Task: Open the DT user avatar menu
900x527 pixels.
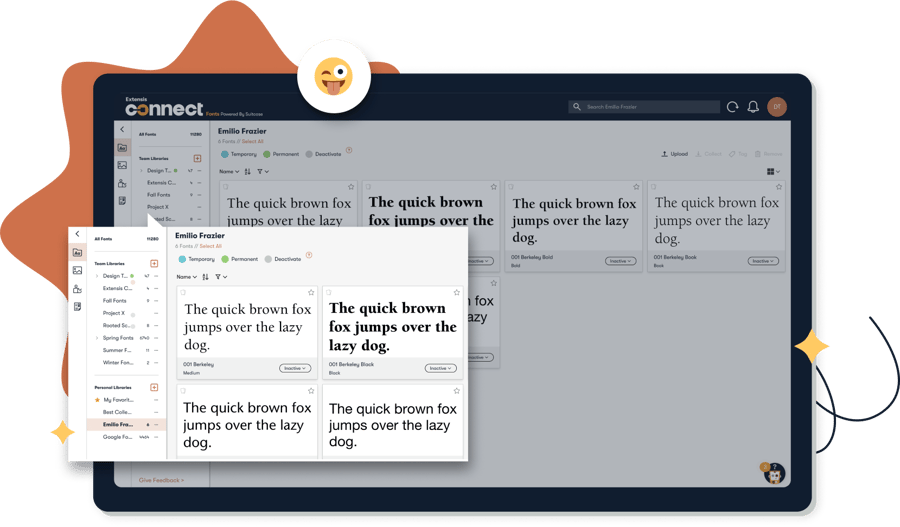Action: pos(777,107)
